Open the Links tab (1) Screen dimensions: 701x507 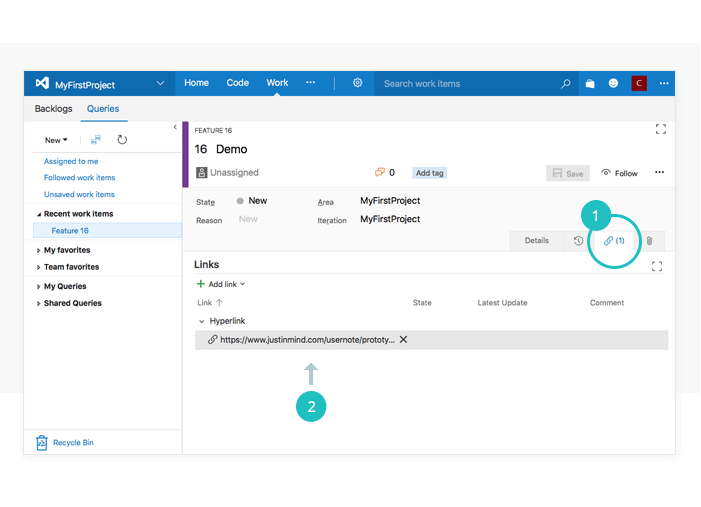(614, 241)
